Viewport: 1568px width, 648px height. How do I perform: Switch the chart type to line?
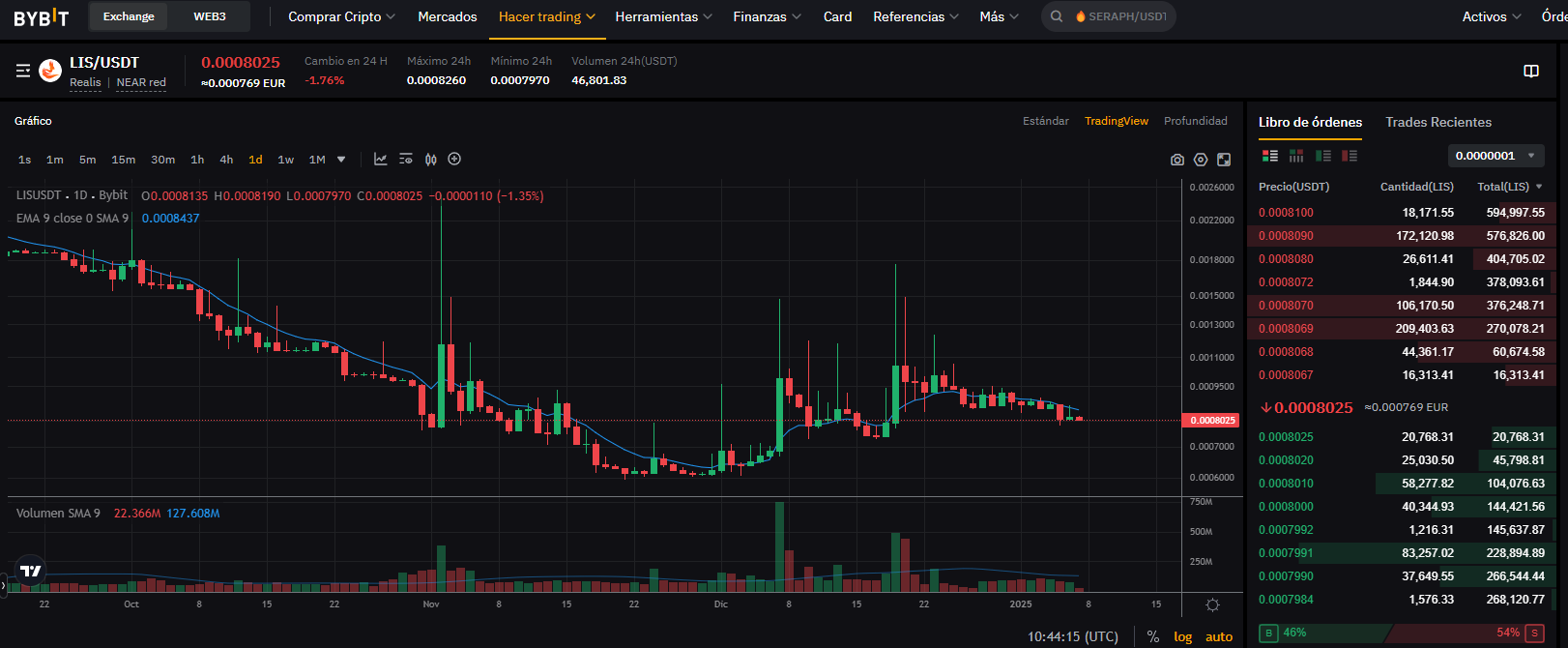pyautogui.click(x=381, y=160)
